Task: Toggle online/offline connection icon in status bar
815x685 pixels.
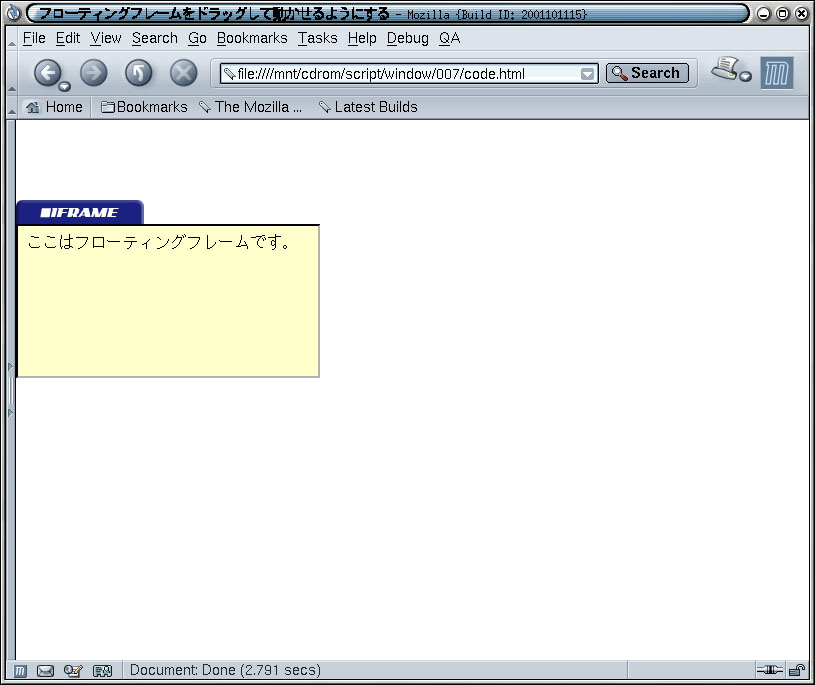Action: pos(769,670)
